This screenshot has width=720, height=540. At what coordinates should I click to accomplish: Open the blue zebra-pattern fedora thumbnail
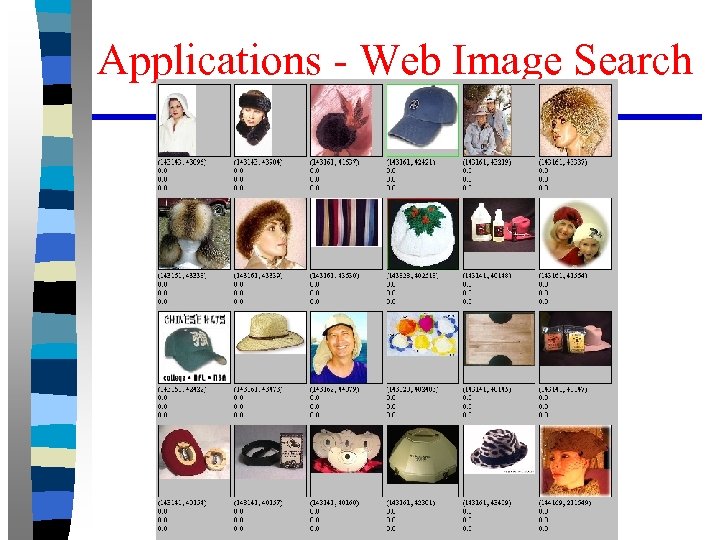pos(499,450)
